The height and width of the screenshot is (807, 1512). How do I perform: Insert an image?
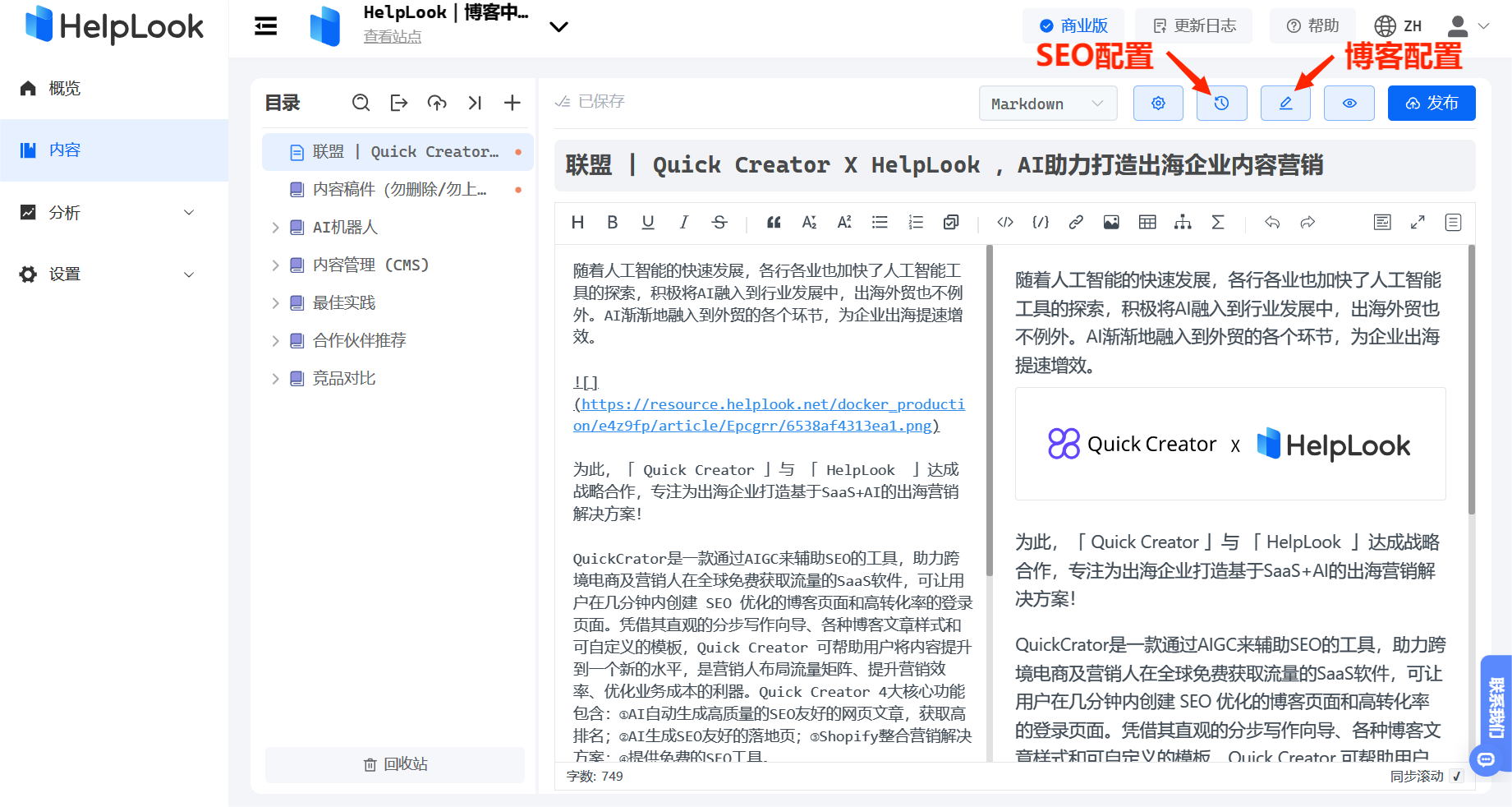point(1111,222)
